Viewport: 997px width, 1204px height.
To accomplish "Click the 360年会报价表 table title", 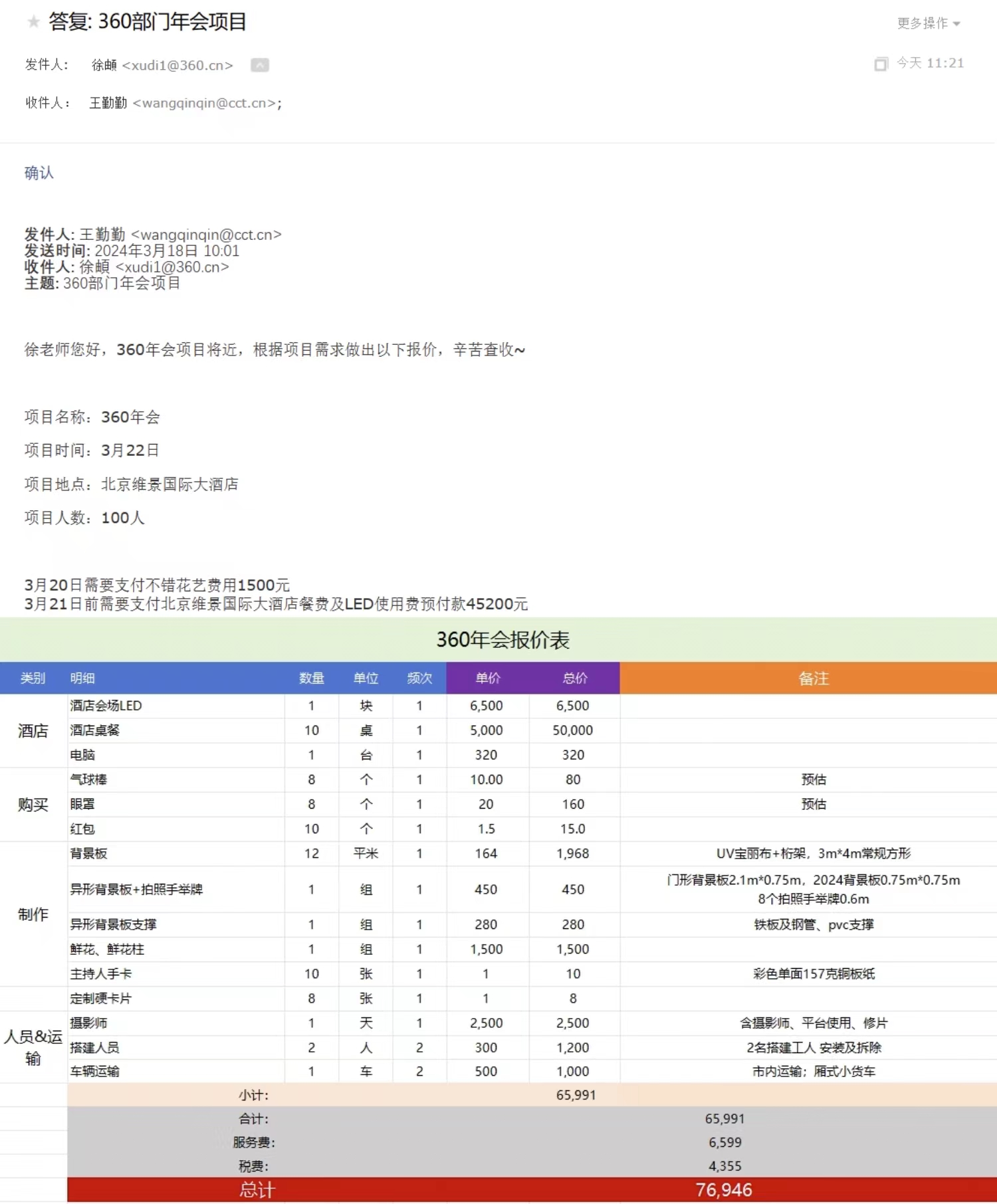I will (502, 639).
